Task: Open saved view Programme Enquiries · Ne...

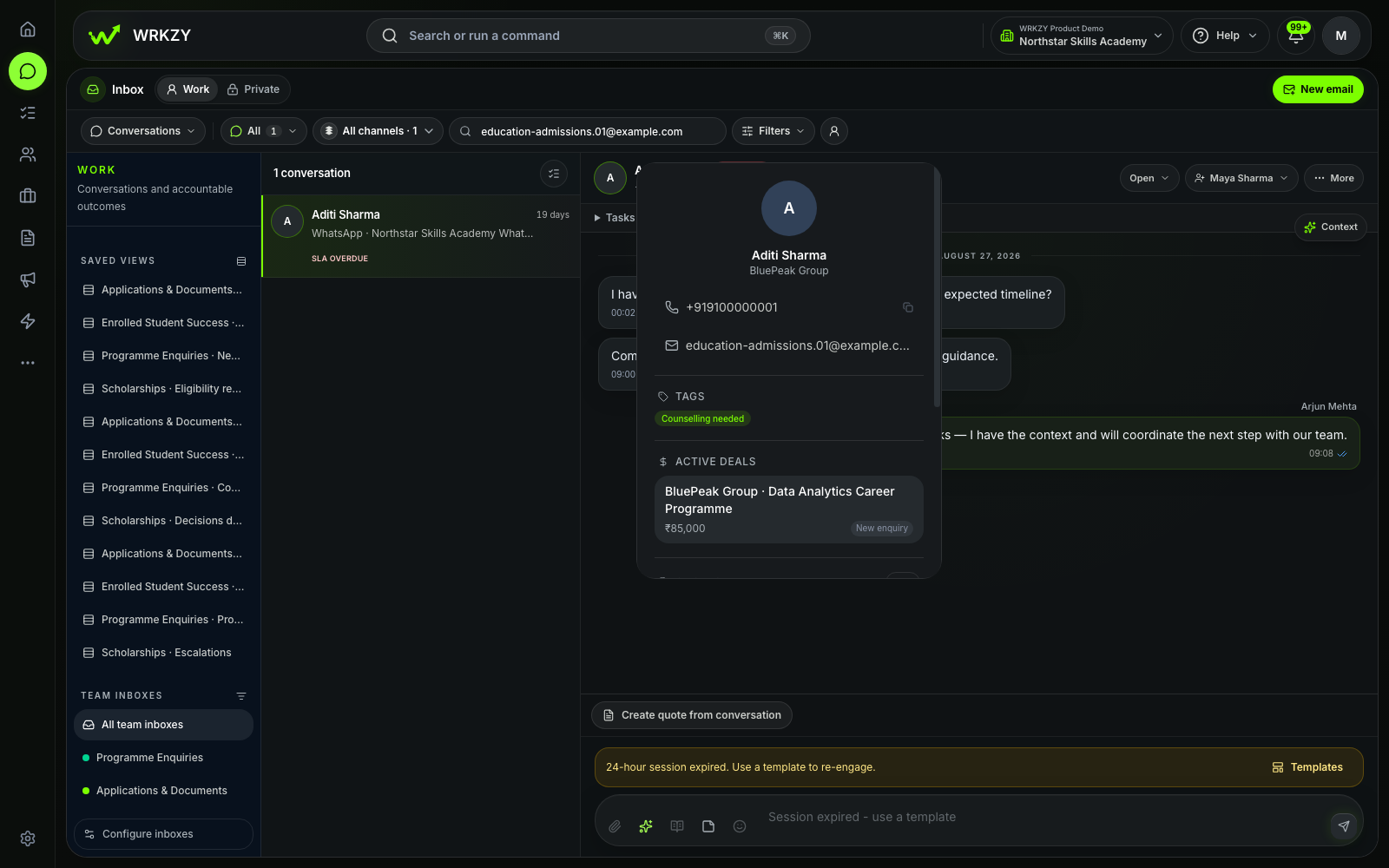Action: tap(162, 356)
